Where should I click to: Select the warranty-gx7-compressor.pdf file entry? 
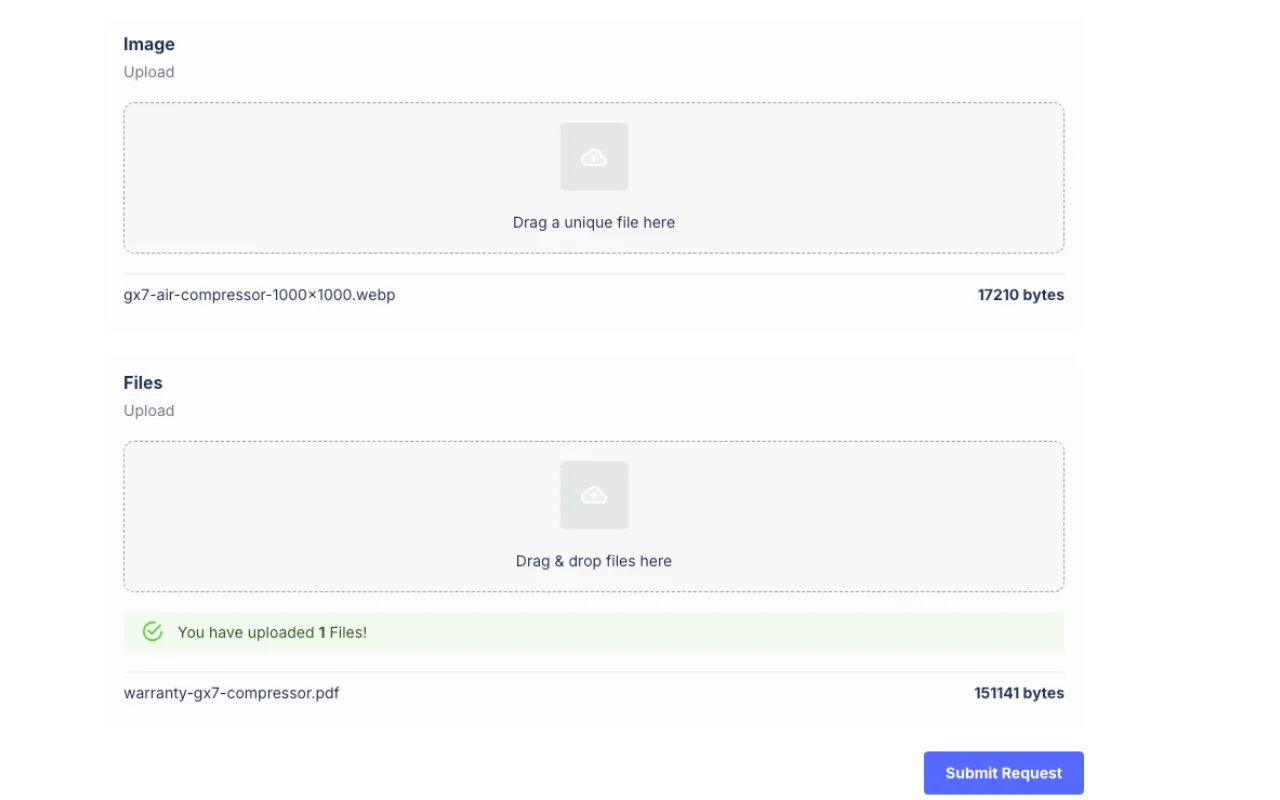click(231, 693)
